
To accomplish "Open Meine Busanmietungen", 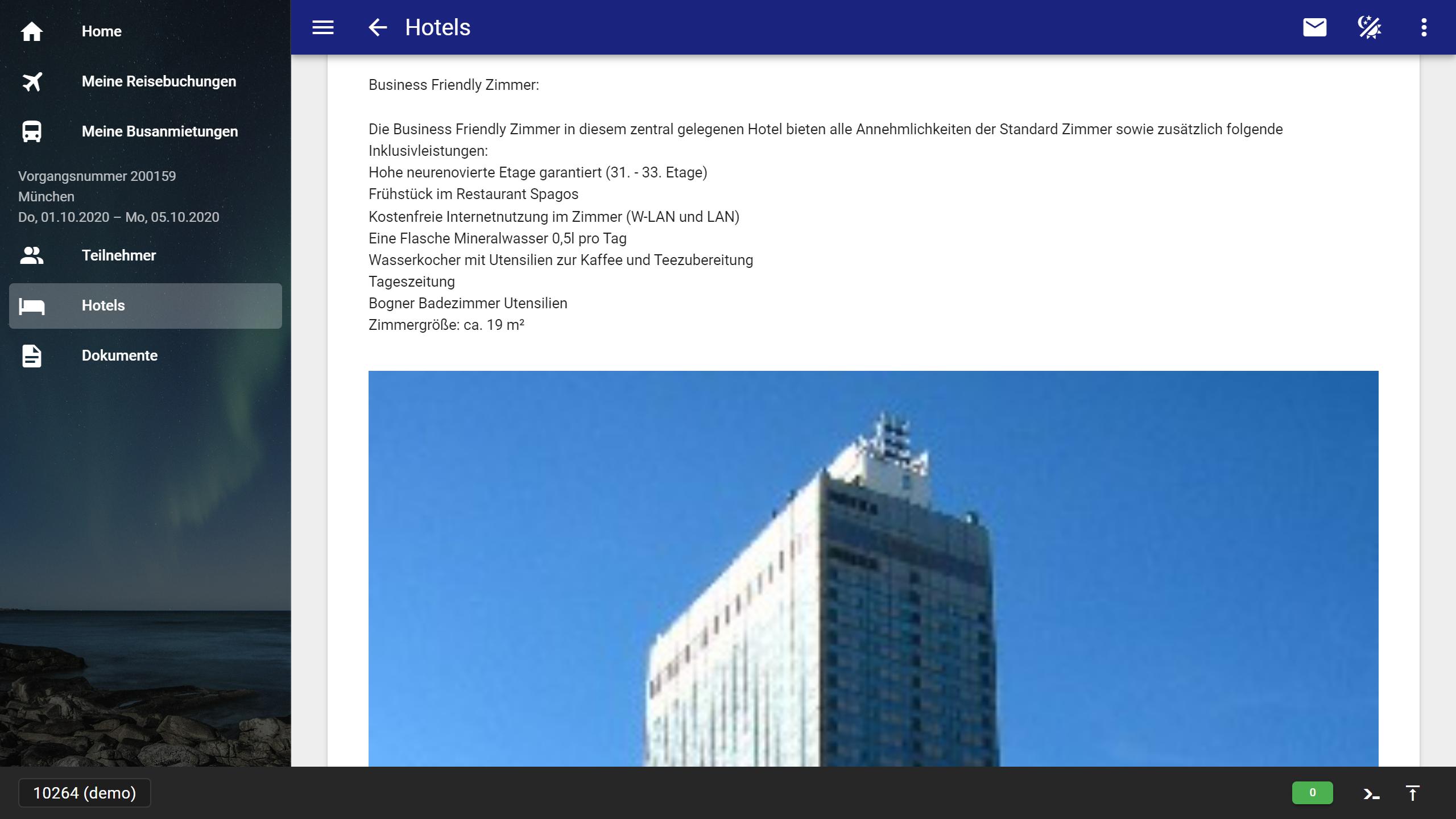I will point(146,131).
